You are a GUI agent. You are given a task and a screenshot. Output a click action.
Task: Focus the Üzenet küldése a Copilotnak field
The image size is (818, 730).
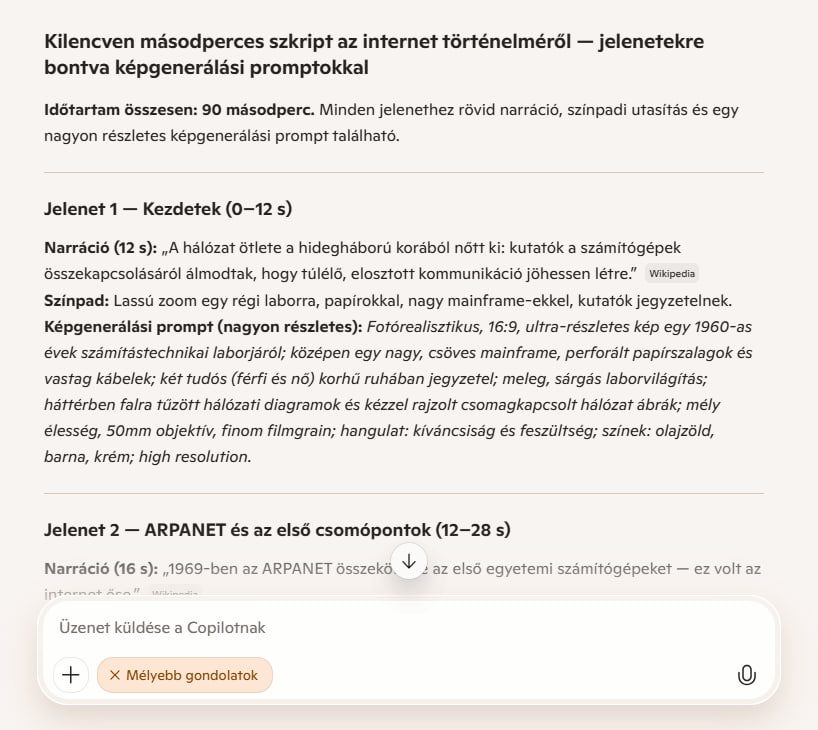point(400,628)
